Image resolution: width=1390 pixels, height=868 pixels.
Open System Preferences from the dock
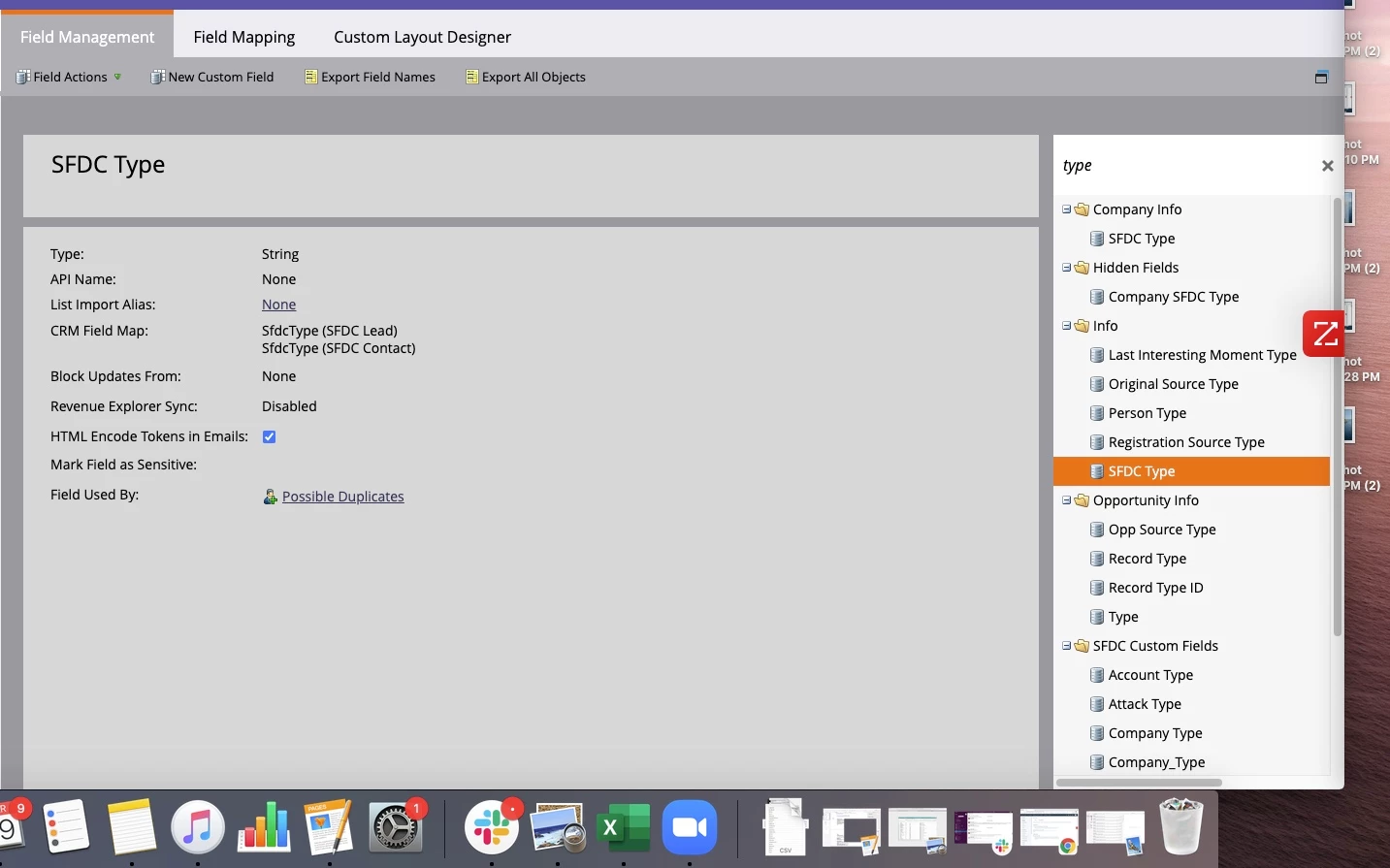point(396,826)
